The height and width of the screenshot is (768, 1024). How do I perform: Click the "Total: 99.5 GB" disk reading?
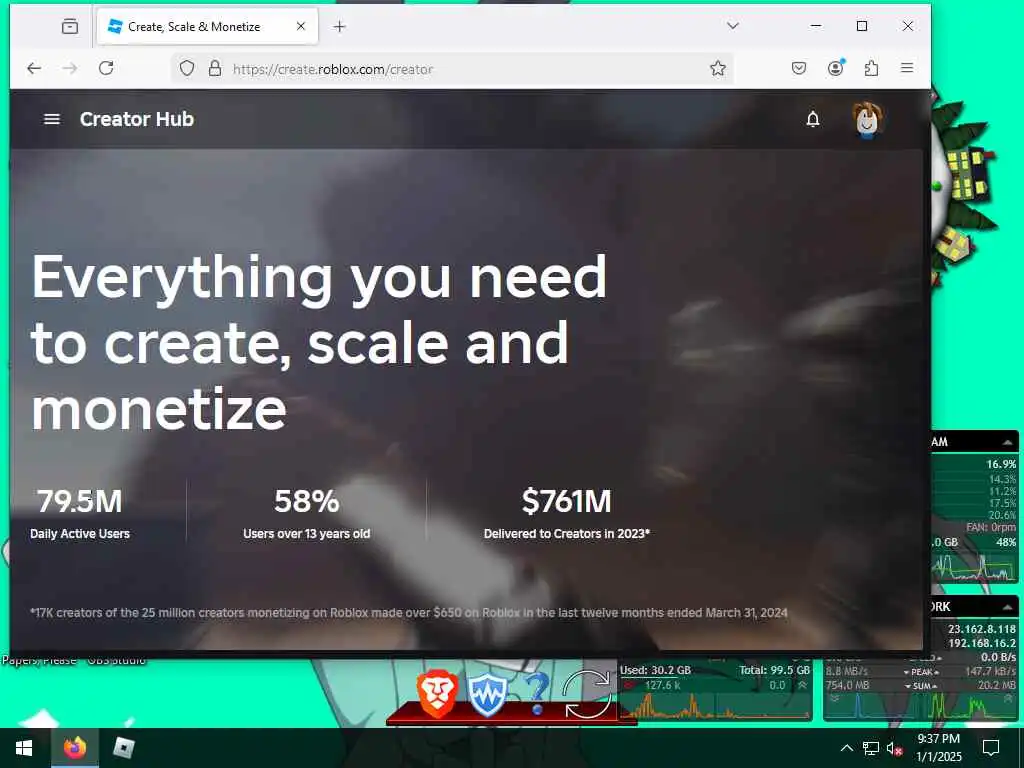(775, 670)
